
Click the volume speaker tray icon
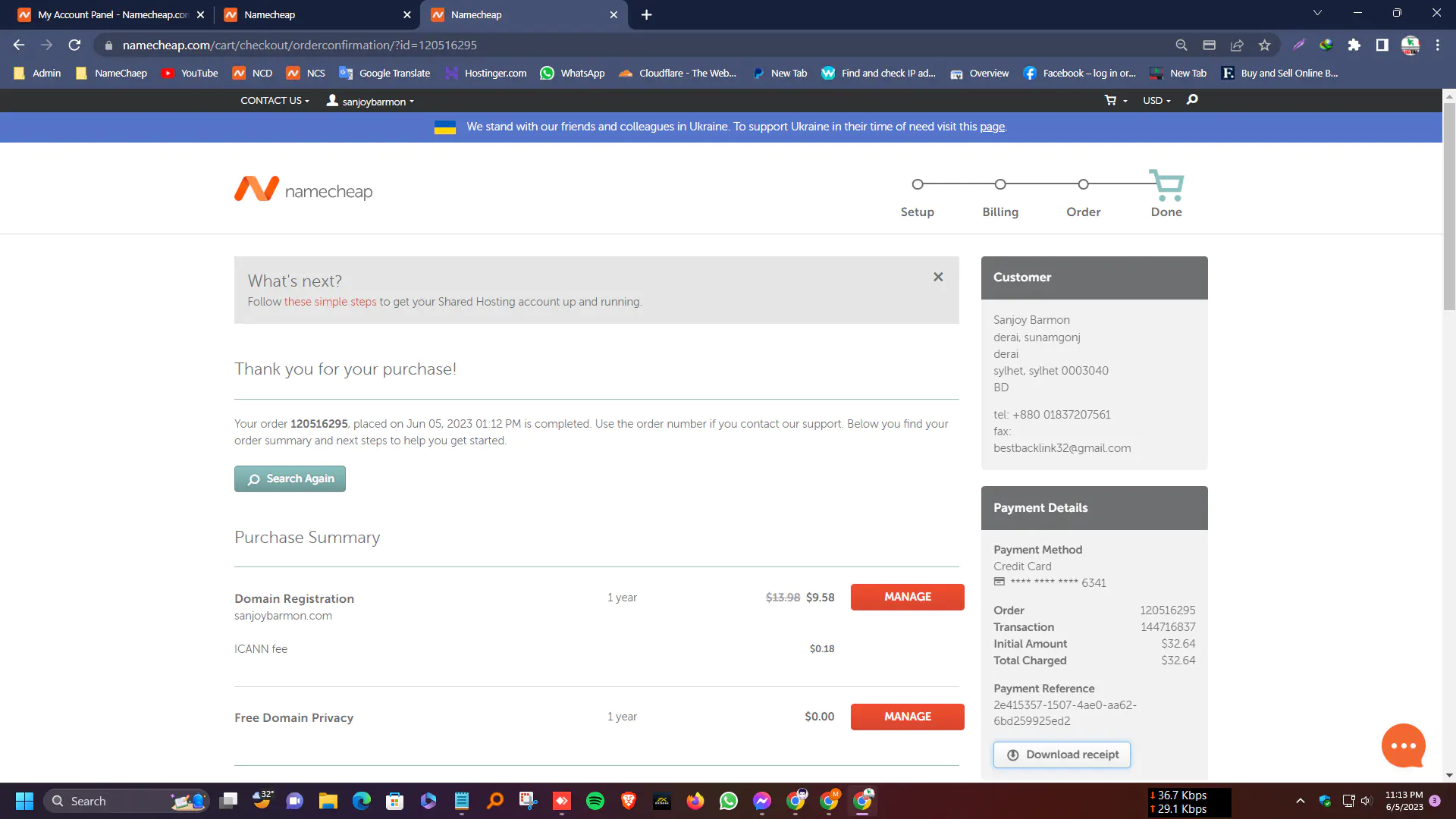(x=1366, y=801)
